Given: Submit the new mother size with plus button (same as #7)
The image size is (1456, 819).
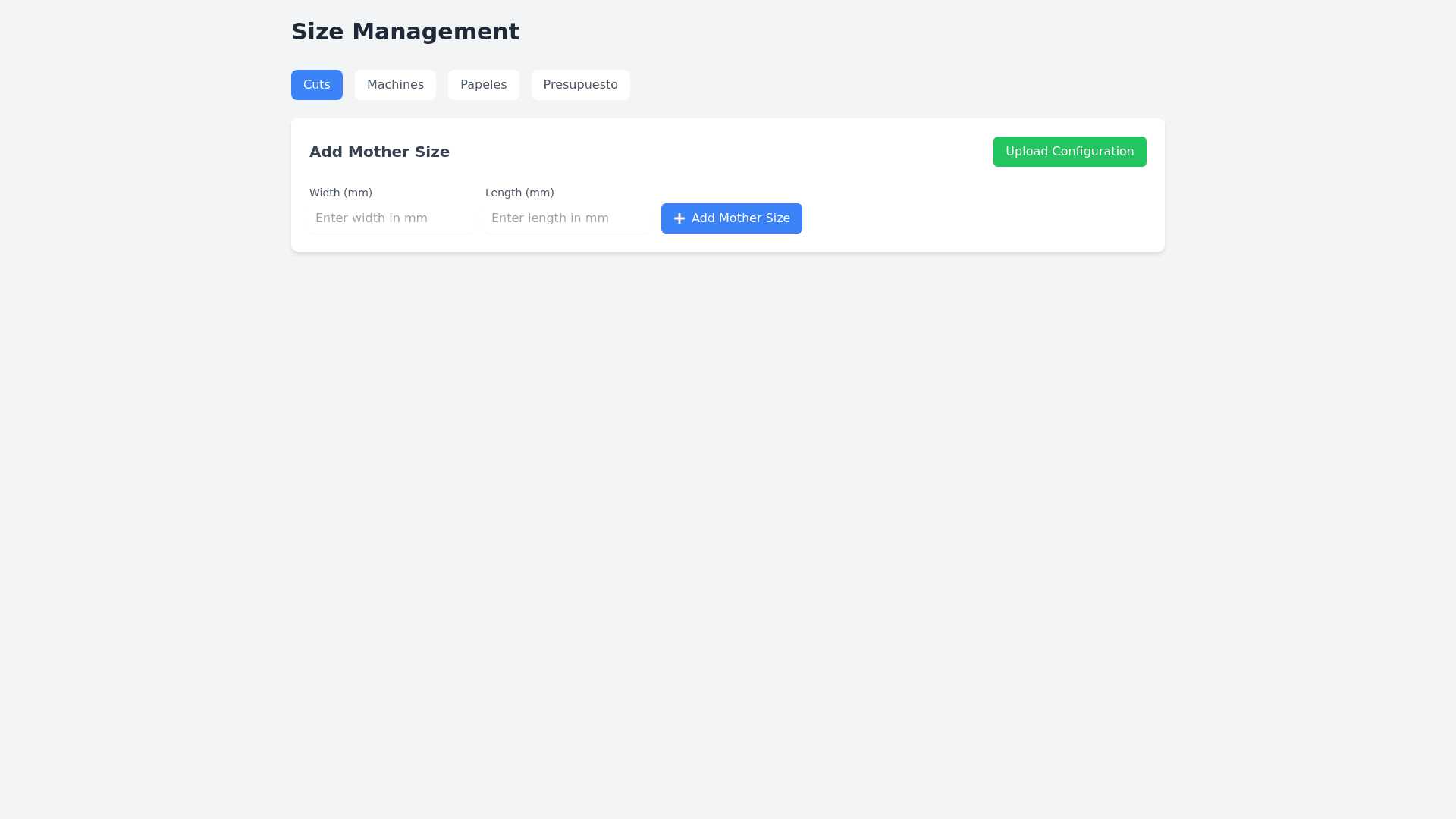Looking at the screenshot, I should point(731,218).
